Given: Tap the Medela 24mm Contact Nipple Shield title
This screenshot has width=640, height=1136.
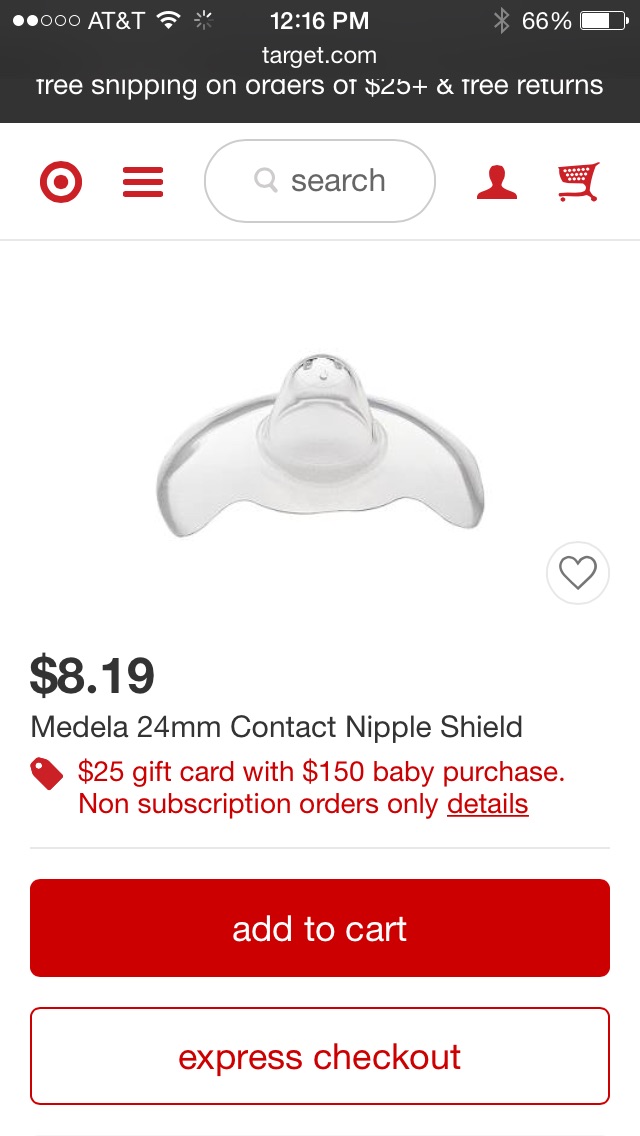Looking at the screenshot, I should coord(276,727).
